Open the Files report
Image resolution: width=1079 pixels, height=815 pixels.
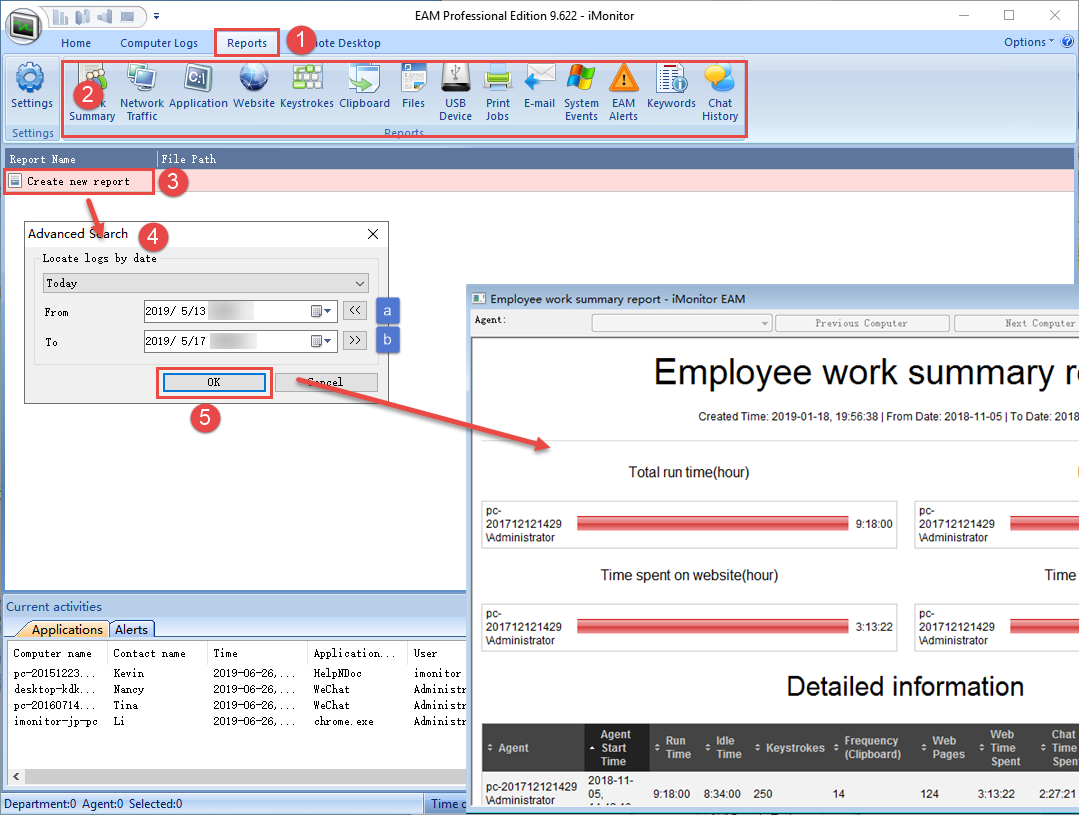tap(414, 87)
